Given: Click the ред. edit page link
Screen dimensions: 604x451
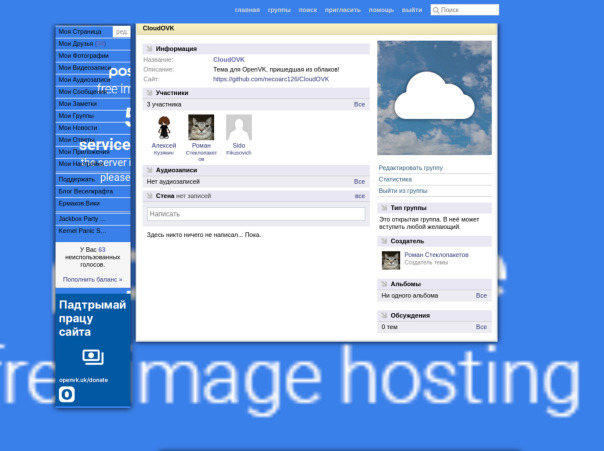Looking at the screenshot, I should [x=121, y=32].
